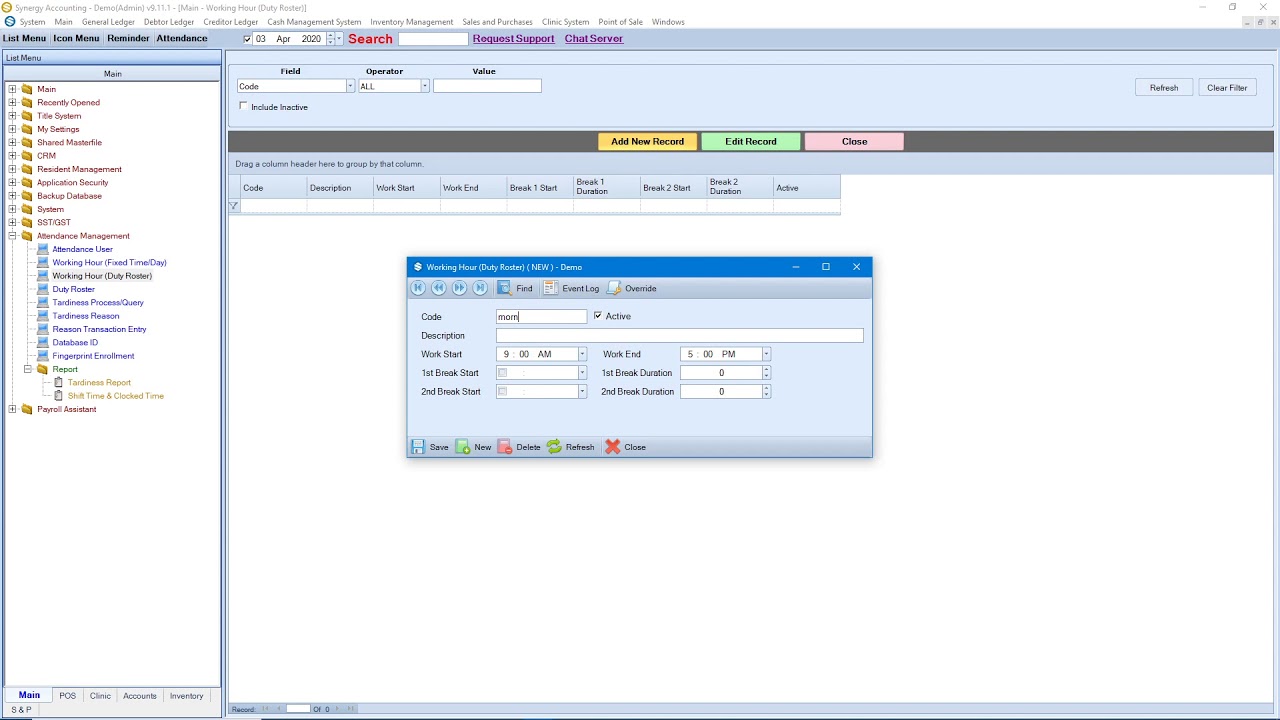The width and height of the screenshot is (1280, 720).
Task: Expand the CRM folder
Action: coord(12,156)
